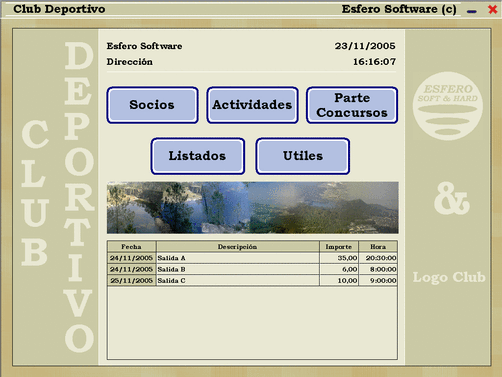
Task: Click the 35,00 importe cell
Action: (x=339, y=258)
